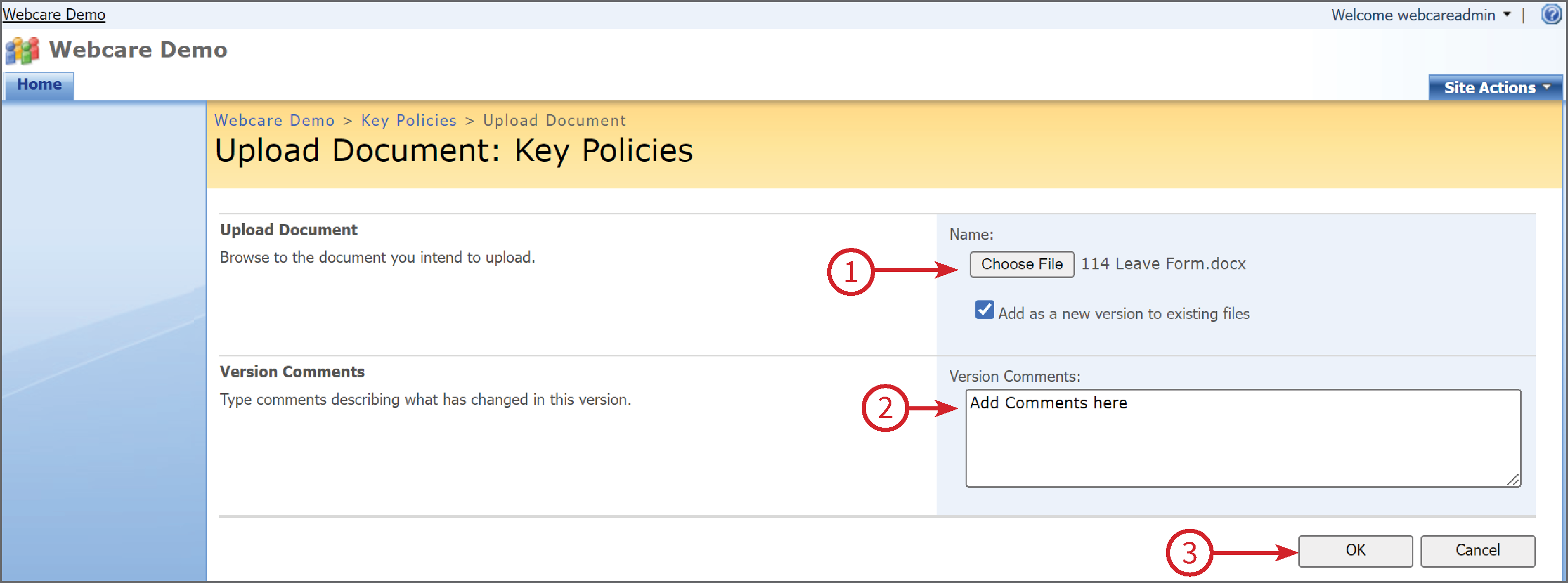Select the Home navigation tab

40,86
